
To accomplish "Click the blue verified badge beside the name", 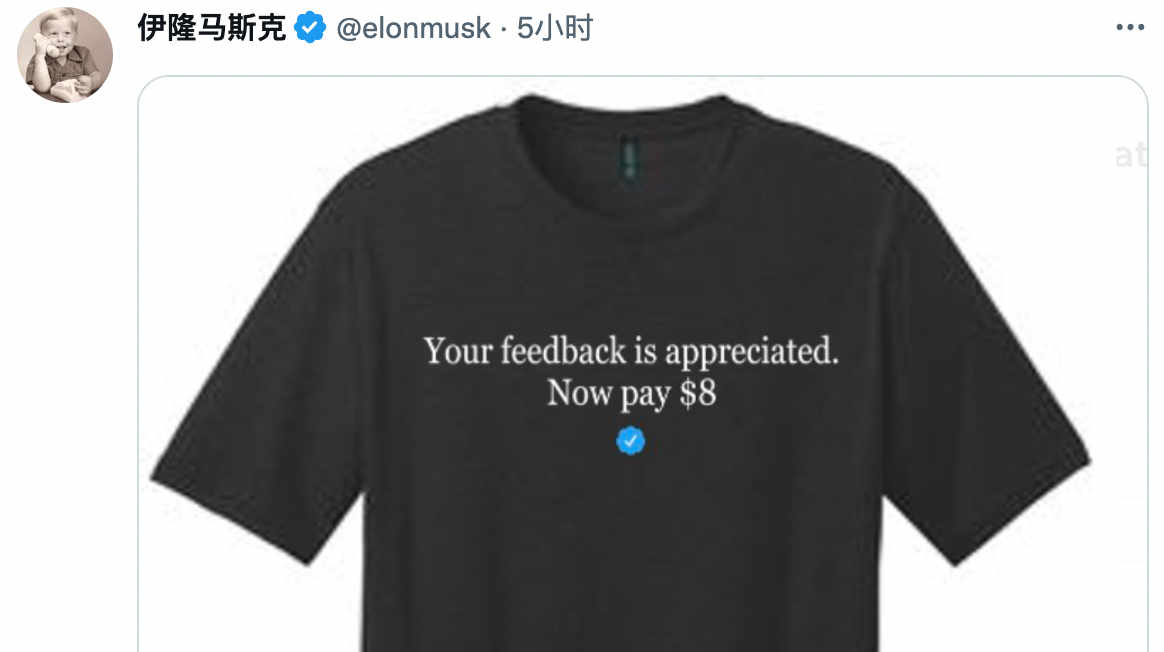I will coord(310,28).
